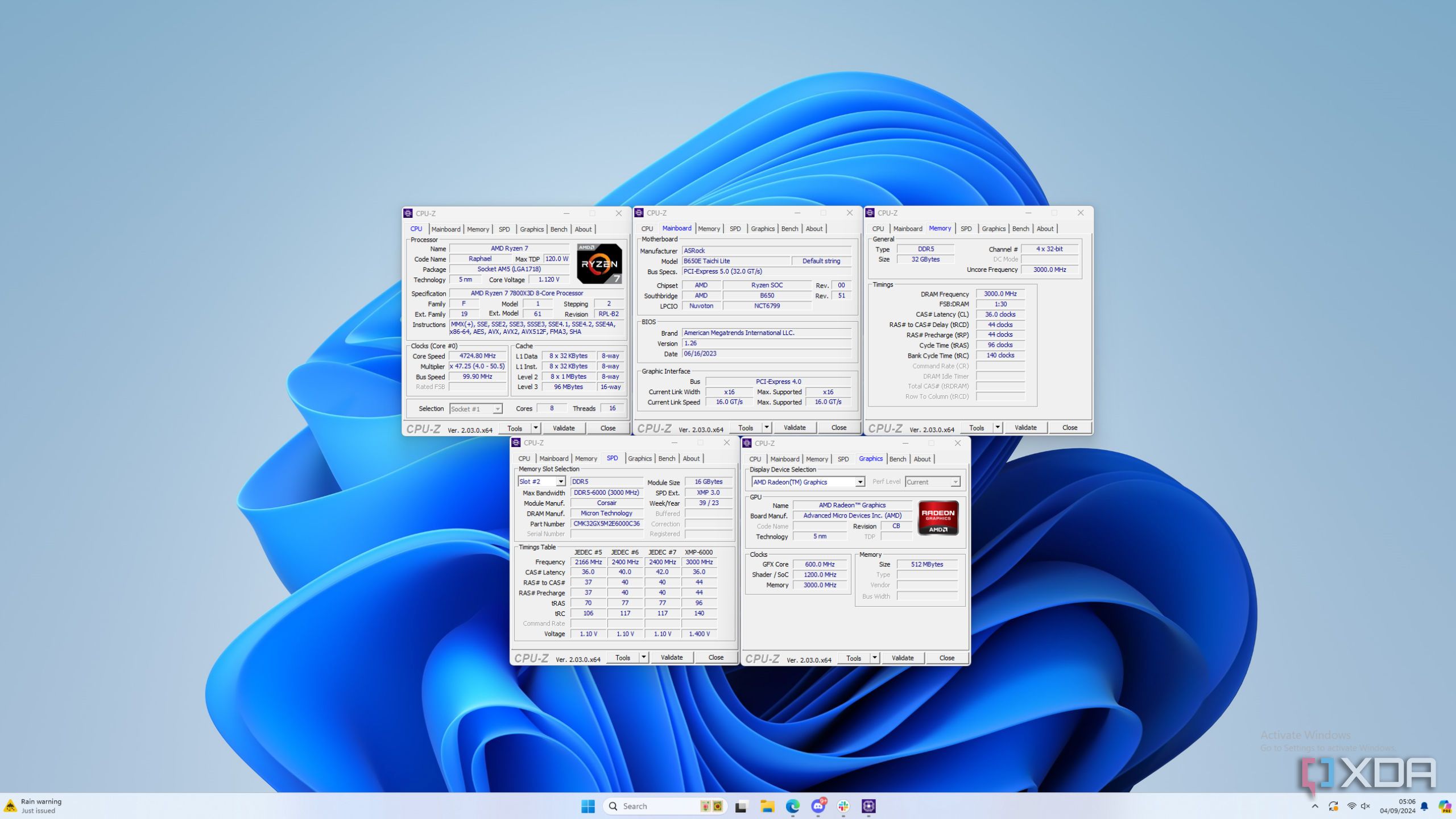Click the CPU-Z icon in the Memory window titlebar
The image size is (1456, 819).
[x=871, y=212]
